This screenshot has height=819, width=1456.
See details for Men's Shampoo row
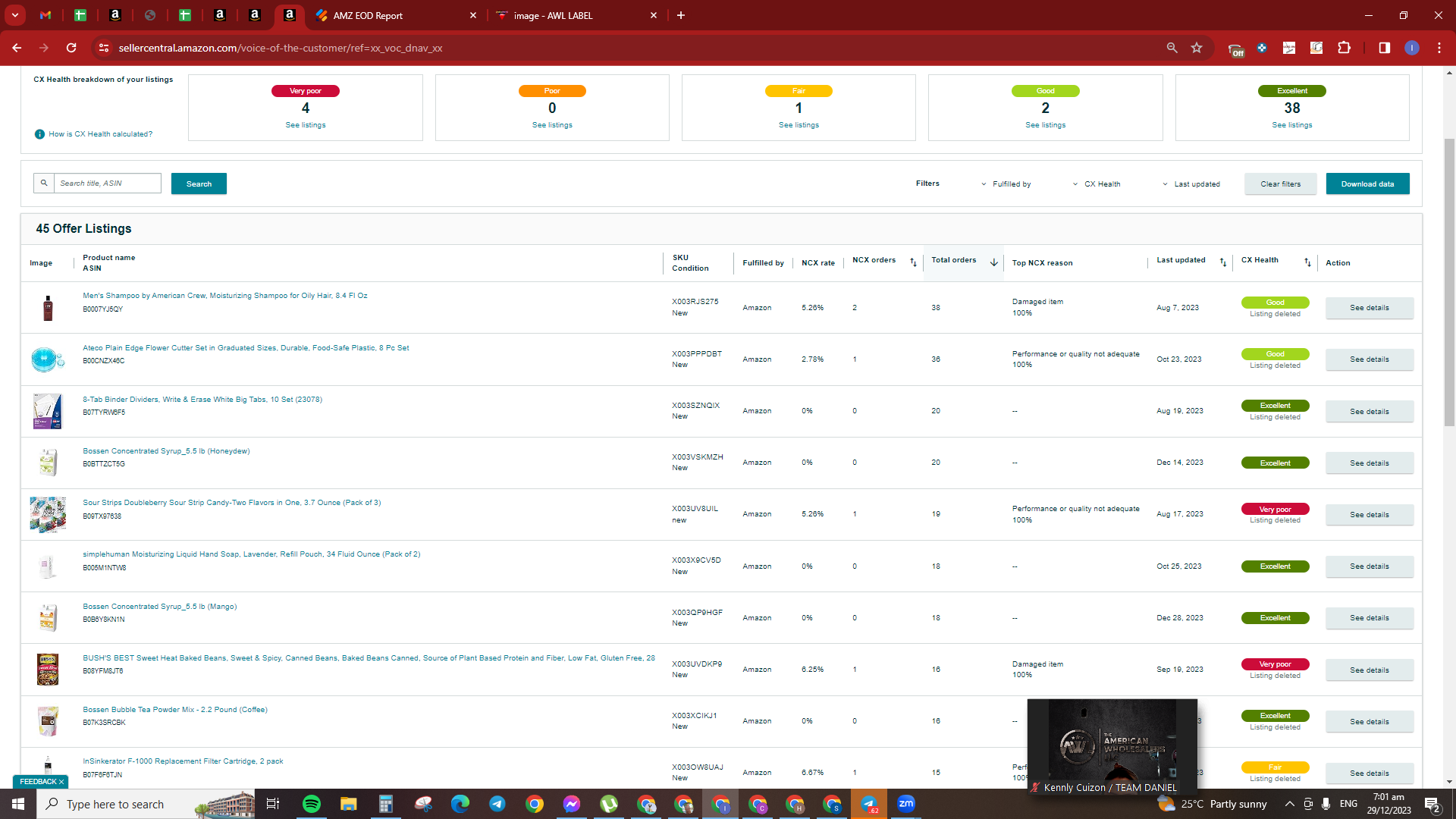[x=1369, y=308]
